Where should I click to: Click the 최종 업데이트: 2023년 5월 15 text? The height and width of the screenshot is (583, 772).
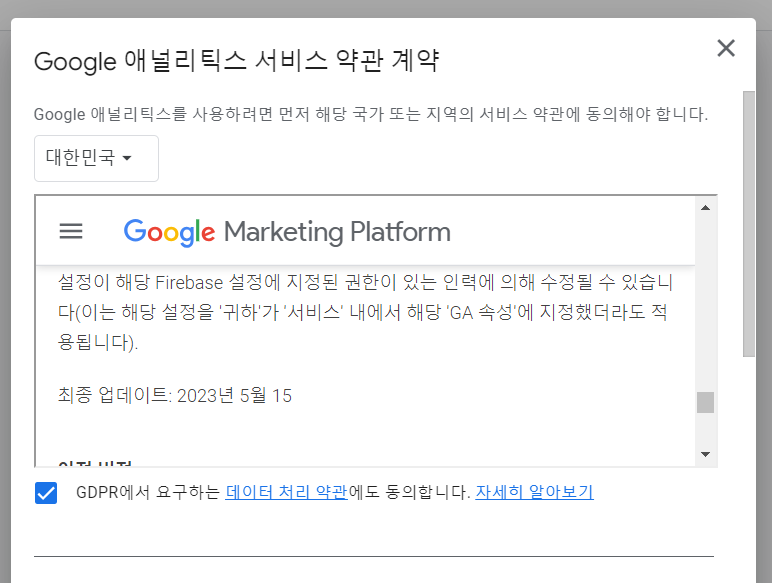175,395
